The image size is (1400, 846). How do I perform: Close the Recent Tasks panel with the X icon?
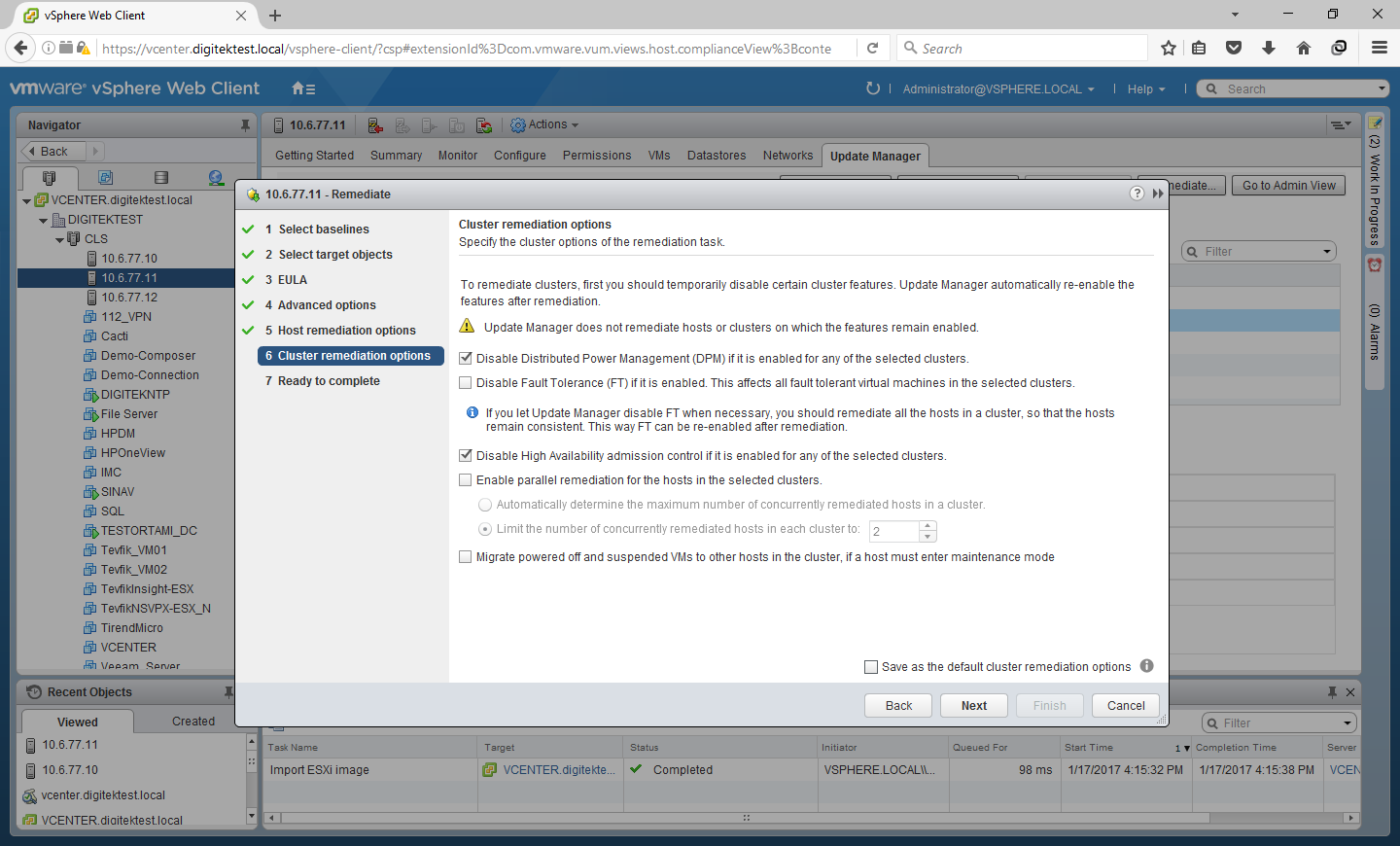[x=1350, y=692]
